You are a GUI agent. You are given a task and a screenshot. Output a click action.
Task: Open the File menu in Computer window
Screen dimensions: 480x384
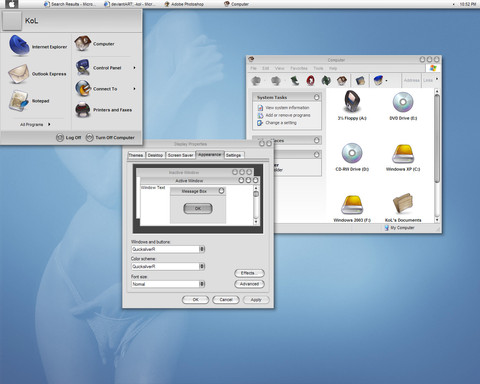(253, 68)
